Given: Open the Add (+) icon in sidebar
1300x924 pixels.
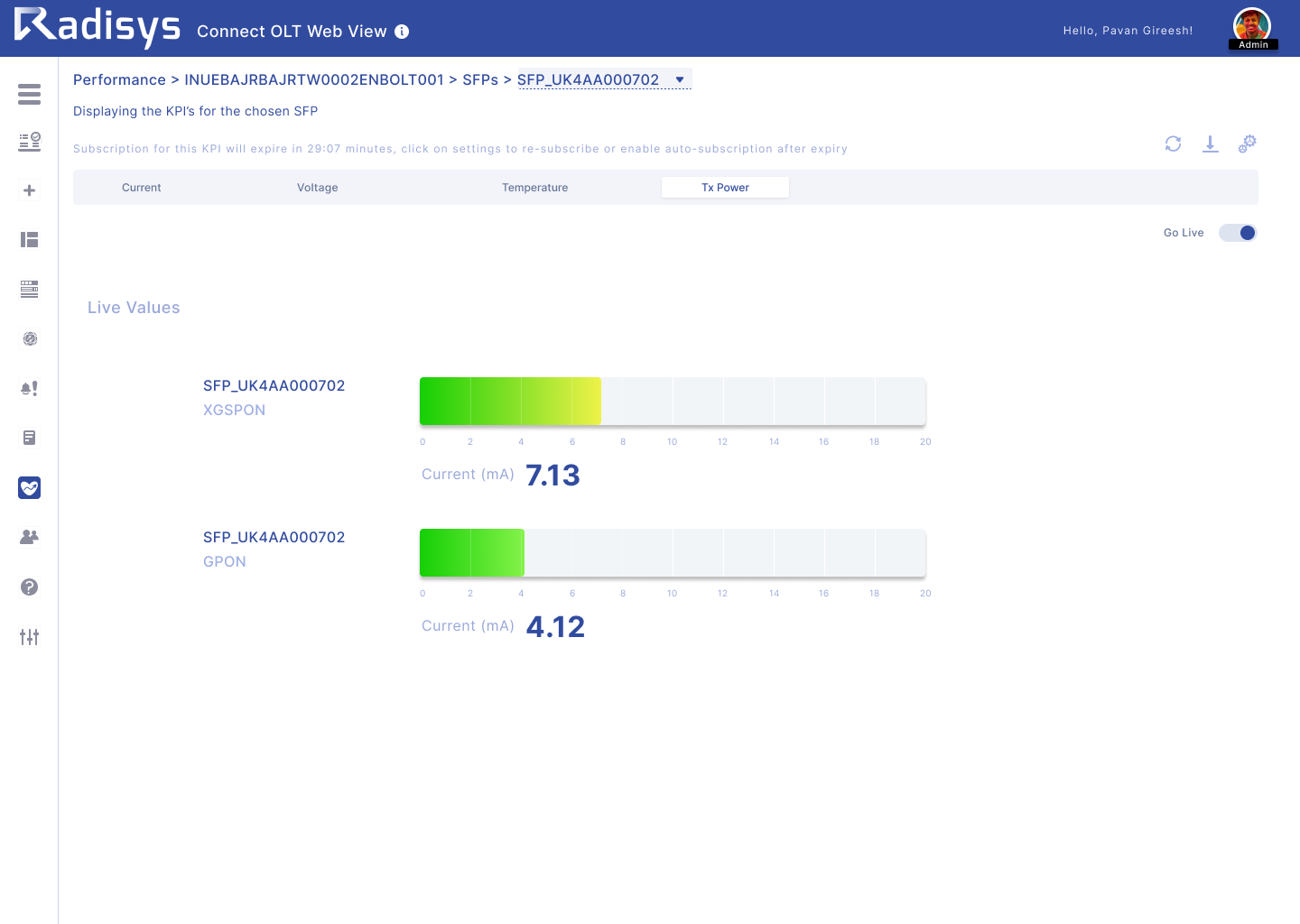Looking at the screenshot, I should [29, 190].
